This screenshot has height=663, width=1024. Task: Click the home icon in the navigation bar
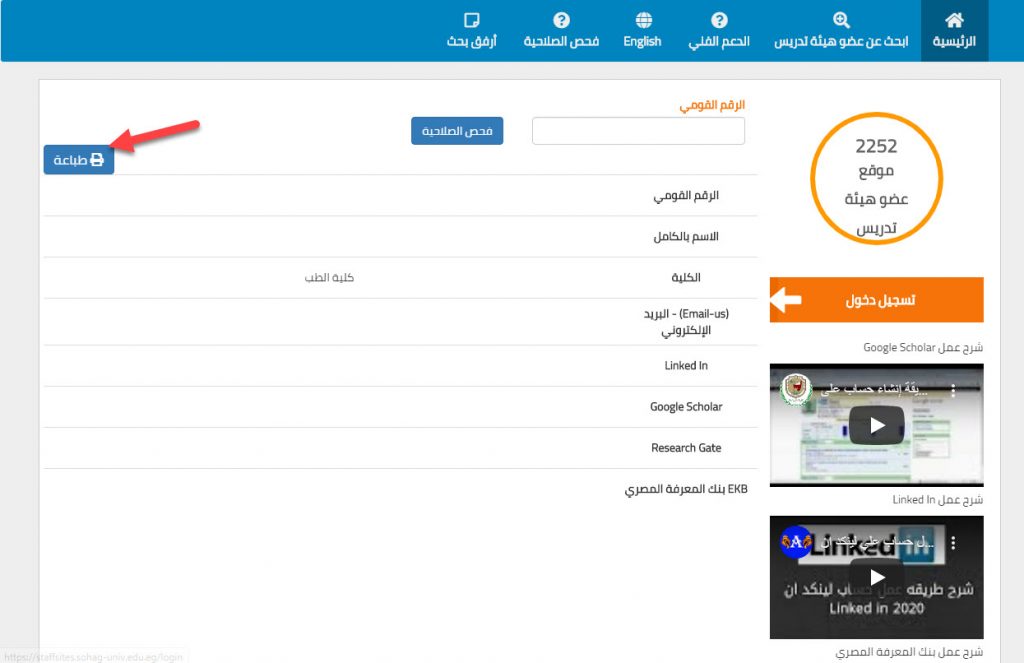(x=954, y=20)
